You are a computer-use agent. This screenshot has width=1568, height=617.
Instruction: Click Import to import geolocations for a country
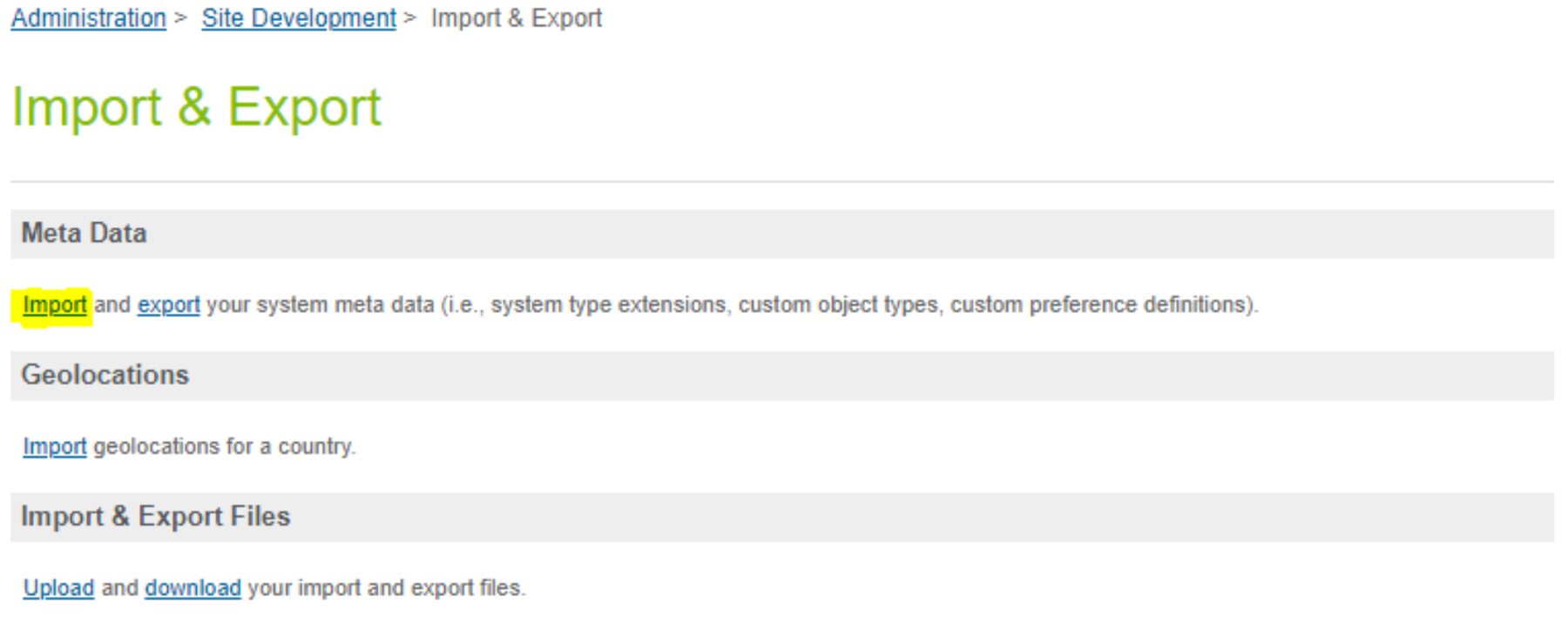(x=54, y=448)
